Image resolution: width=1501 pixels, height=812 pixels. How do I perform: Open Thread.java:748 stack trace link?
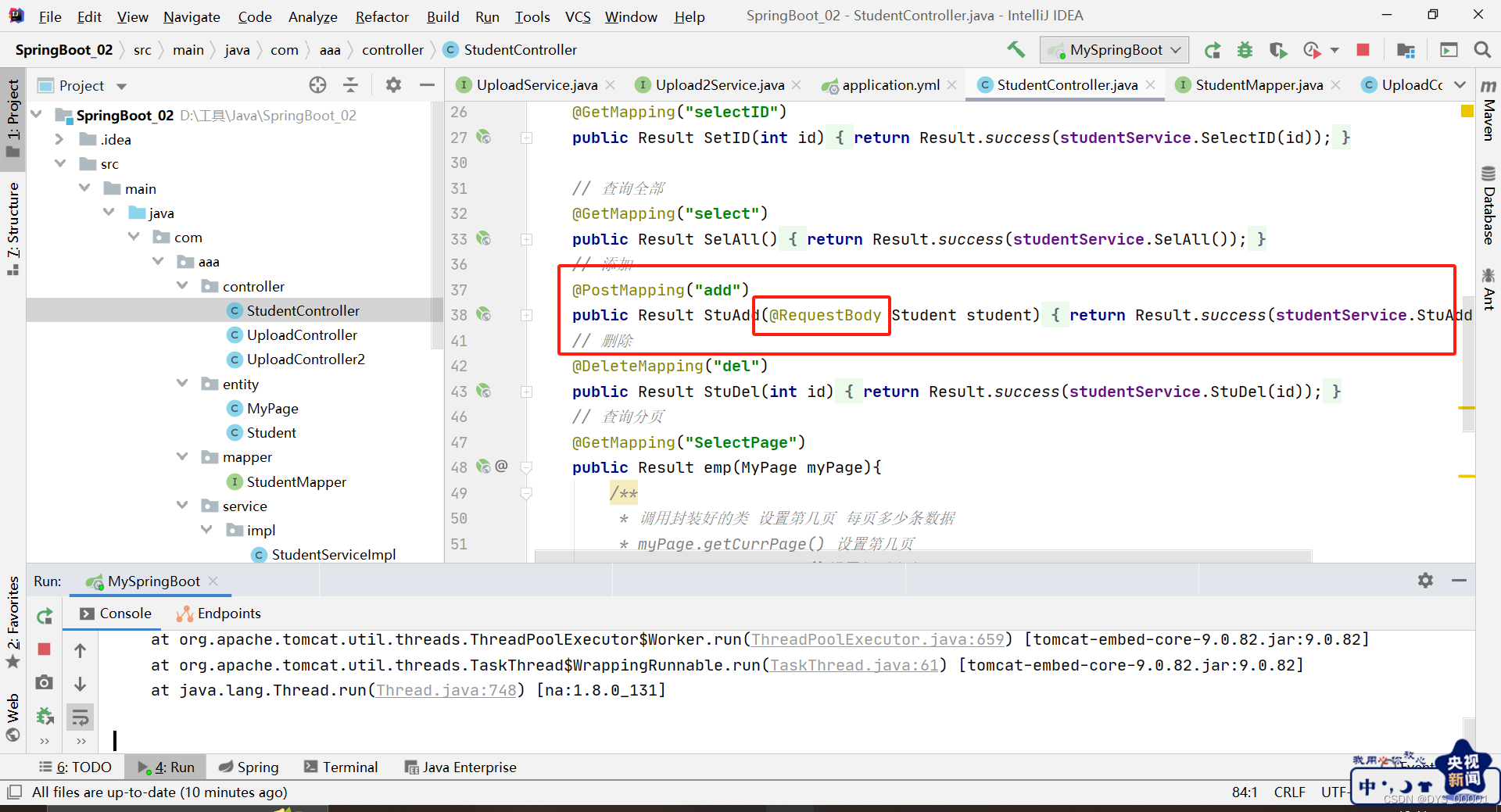click(x=446, y=691)
